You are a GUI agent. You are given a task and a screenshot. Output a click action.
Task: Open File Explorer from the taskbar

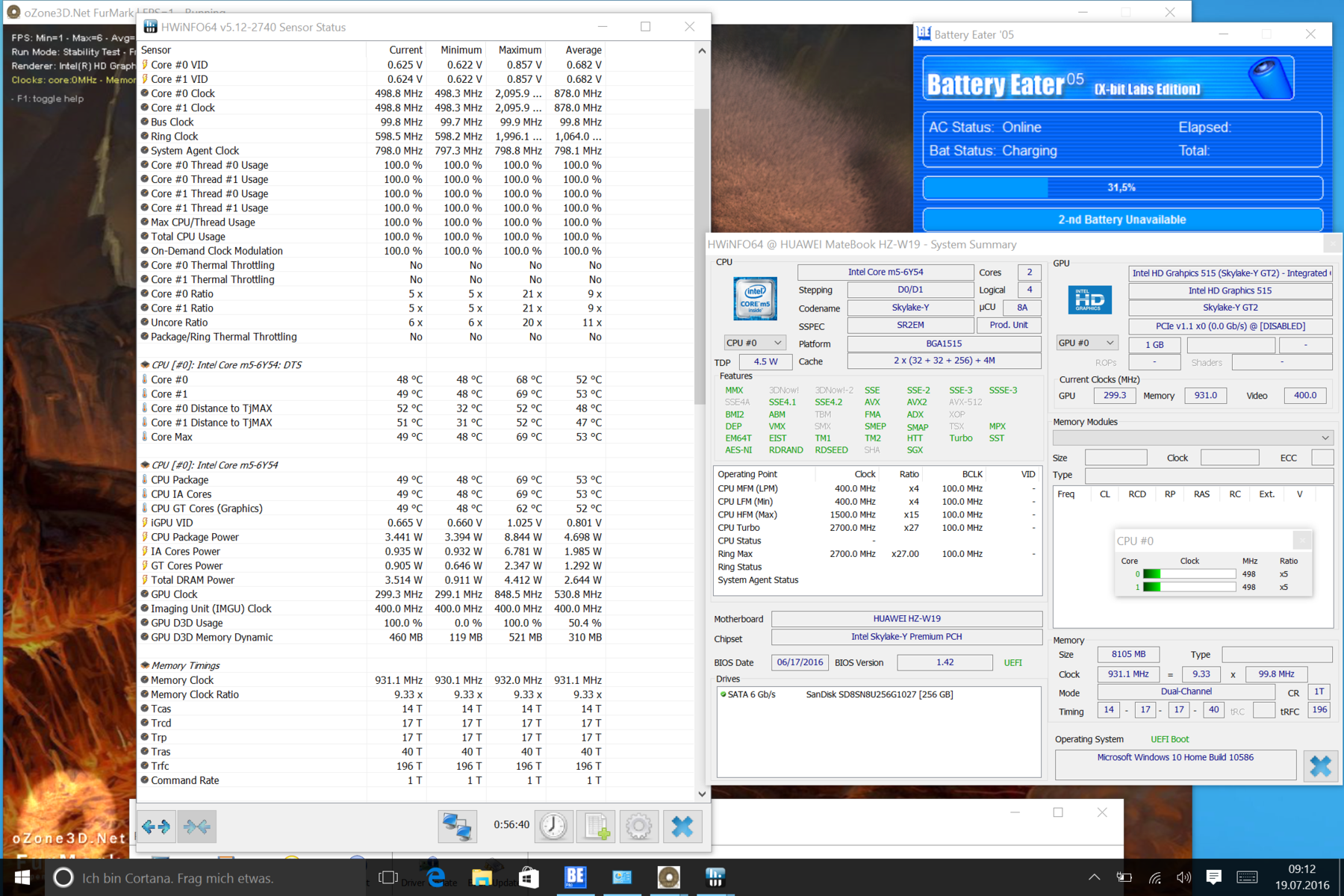[x=482, y=877]
